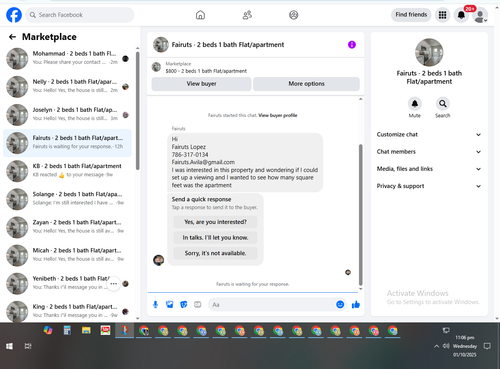Viewport: 500px width, 369px height.
Task: Open the listing thumbnail in the chat header
Action: point(161,45)
